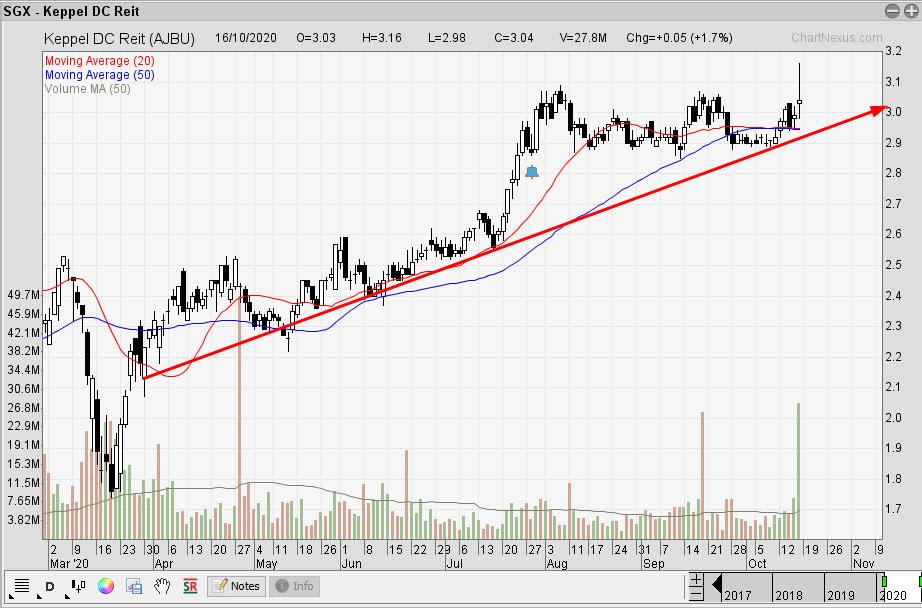The height and width of the screenshot is (608, 922).
Task: Click the left arrow to scroll the timeline
Action: click(716, 585)
